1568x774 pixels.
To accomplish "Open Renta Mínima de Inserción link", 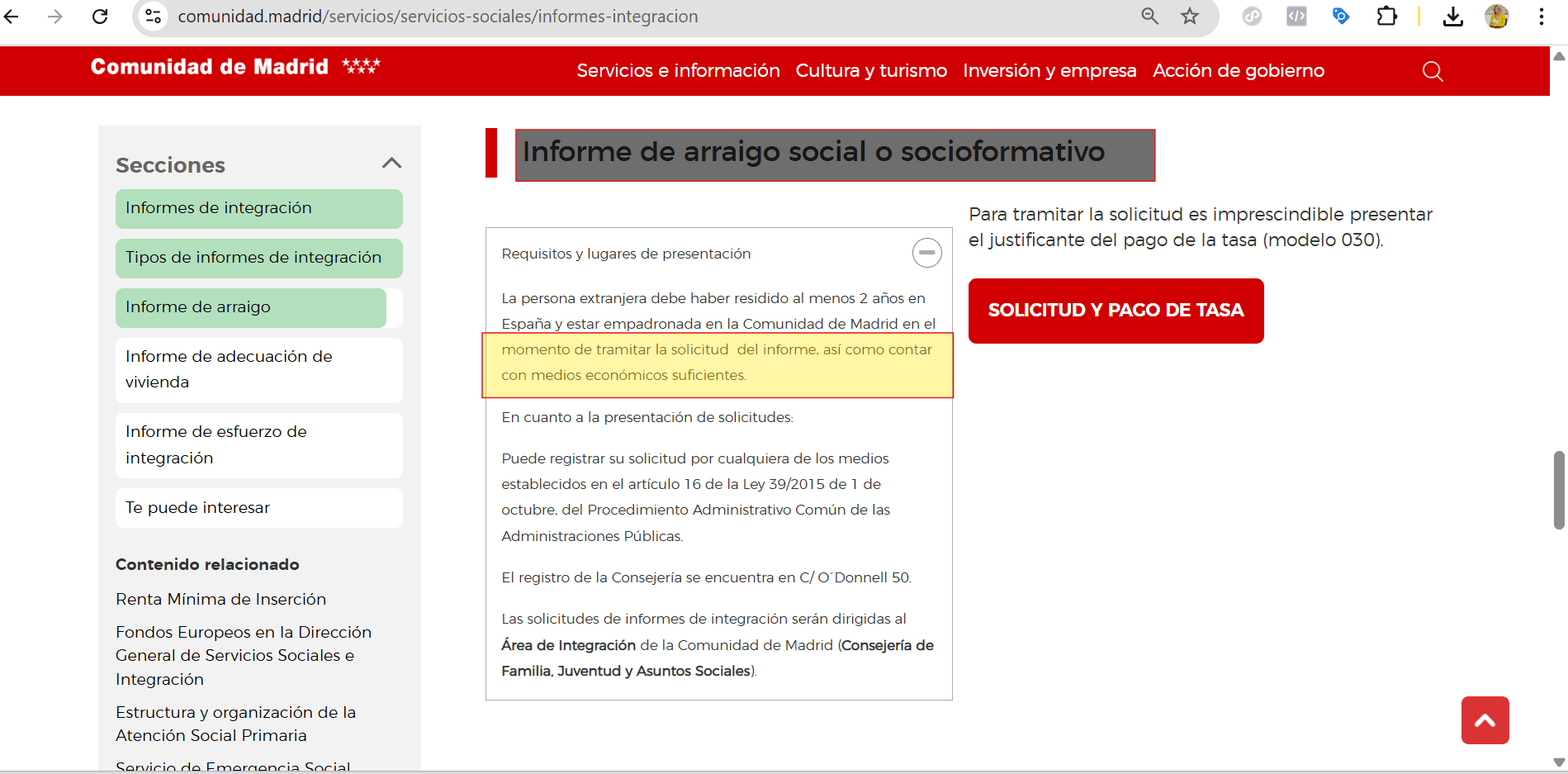I will [x=220, y=599].
